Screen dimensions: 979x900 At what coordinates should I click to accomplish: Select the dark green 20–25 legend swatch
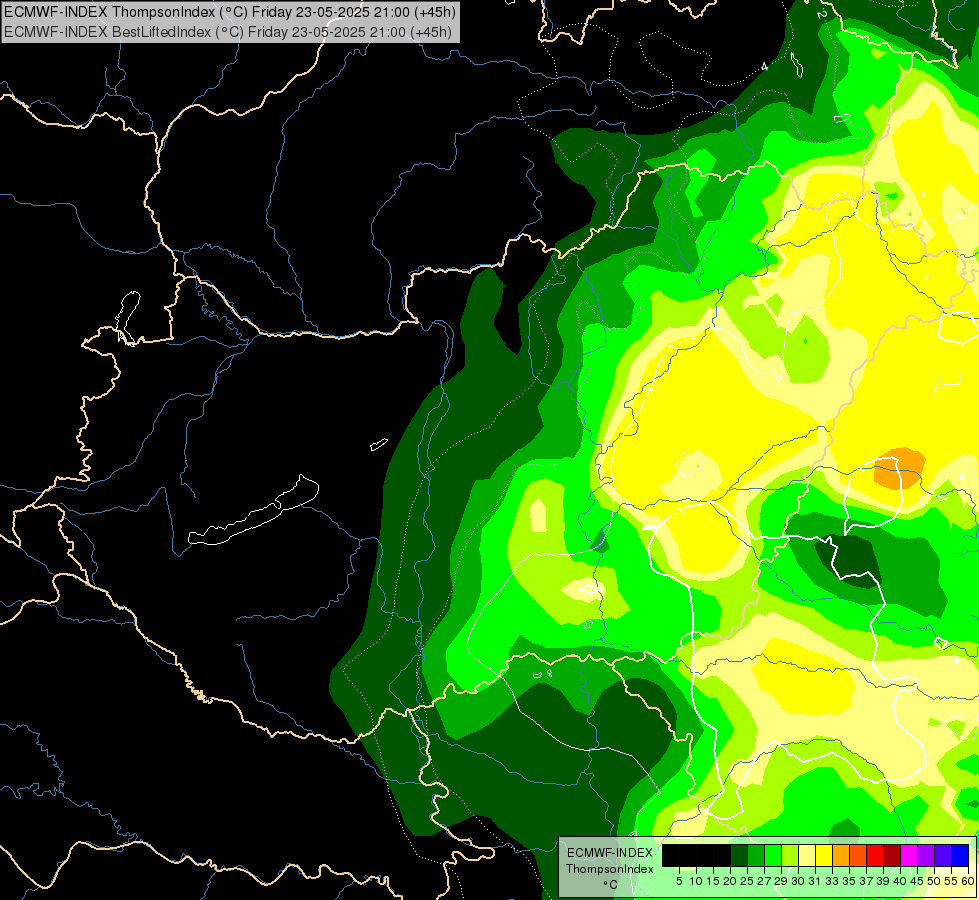point(739,855)
